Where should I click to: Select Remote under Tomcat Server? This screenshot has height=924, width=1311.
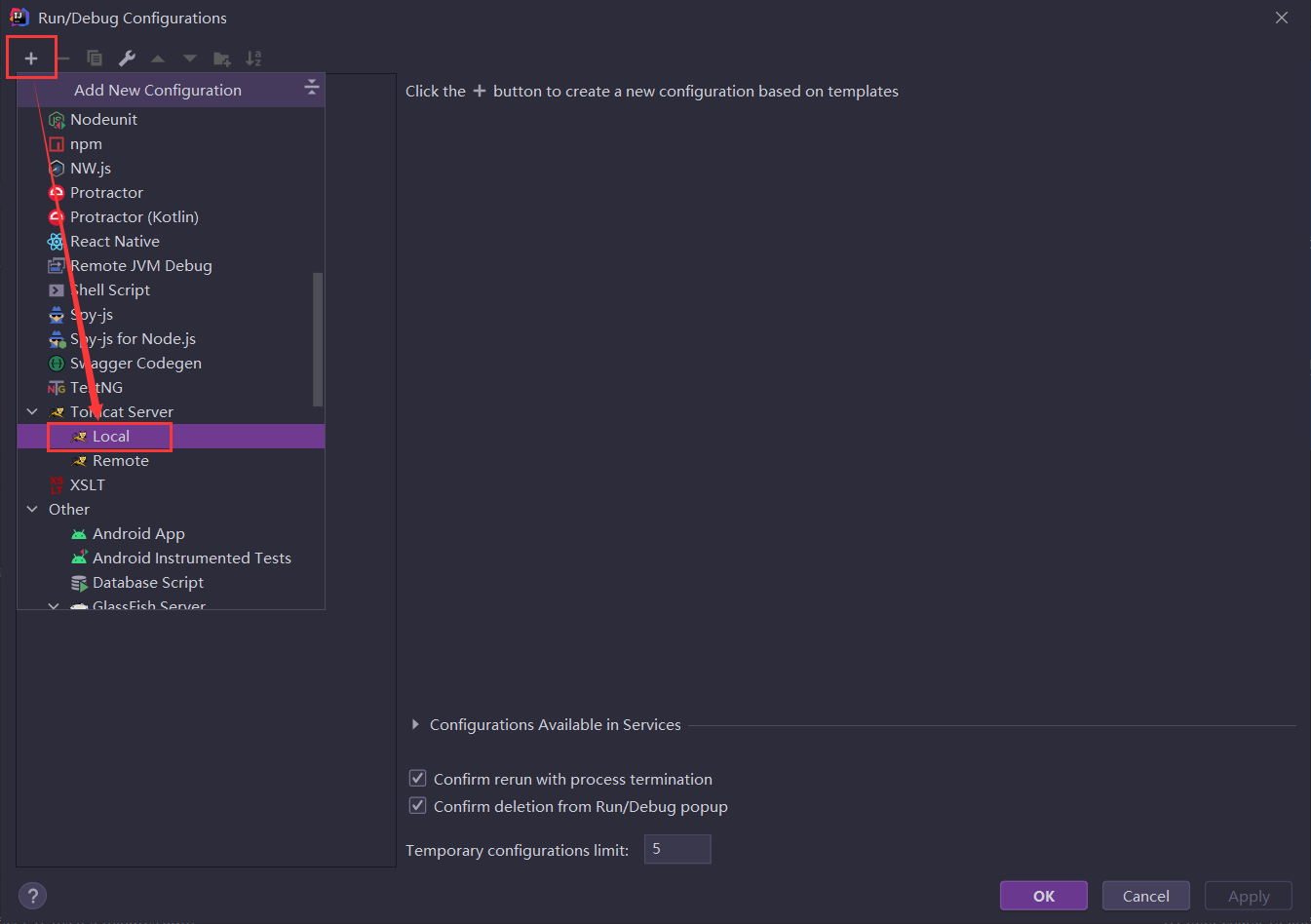tap(171, 461)
